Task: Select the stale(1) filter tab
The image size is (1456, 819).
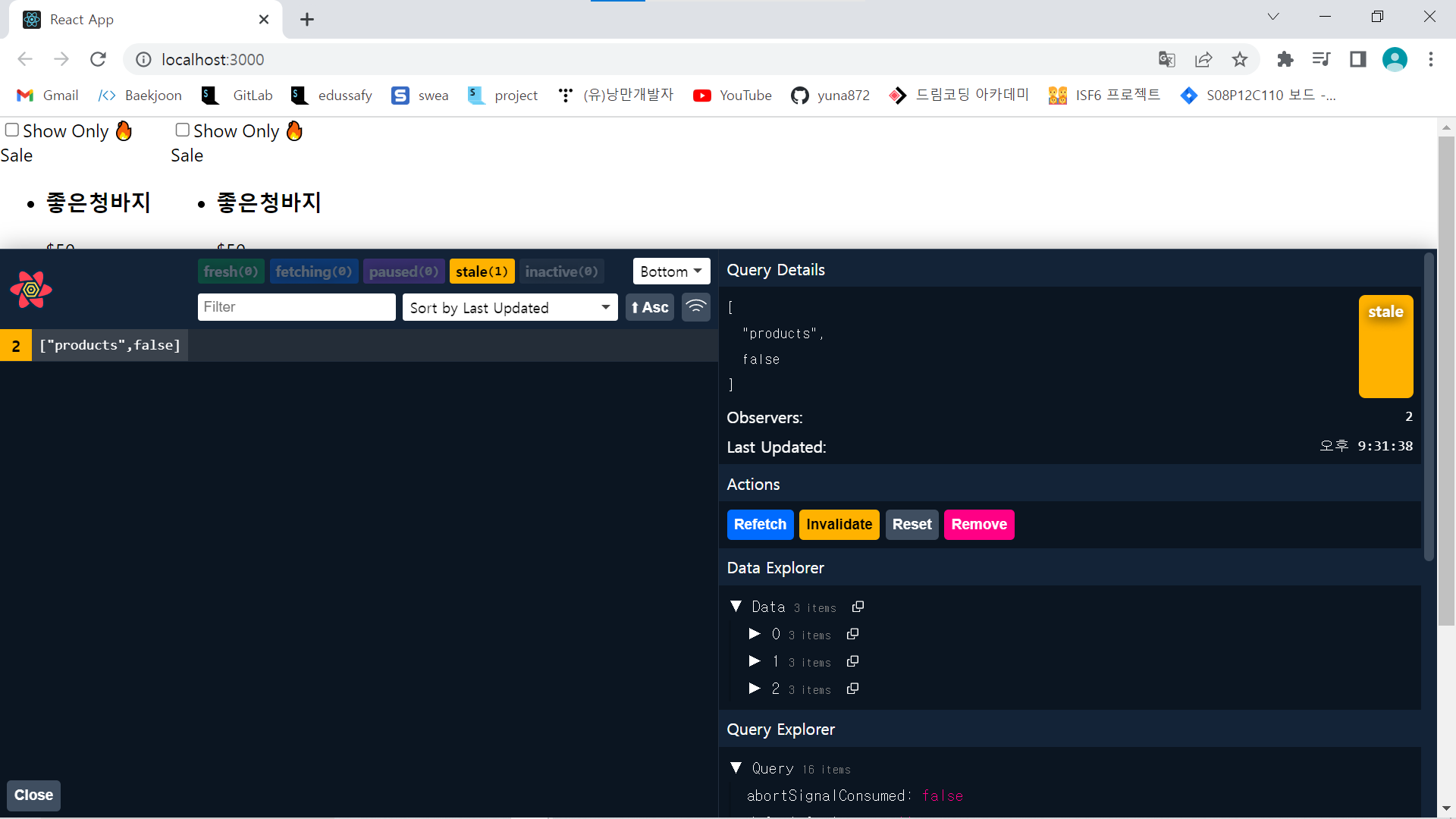Action: 482,271
